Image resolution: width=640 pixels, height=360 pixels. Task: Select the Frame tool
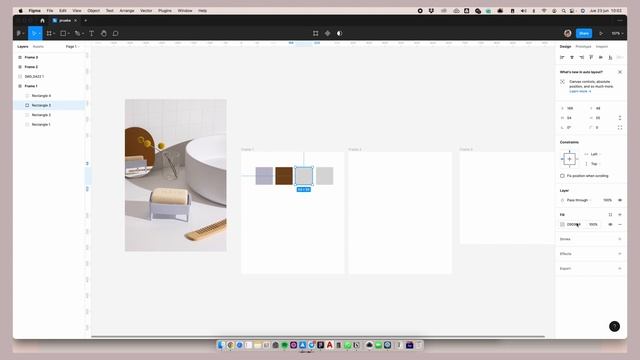(x=49, y=33)
